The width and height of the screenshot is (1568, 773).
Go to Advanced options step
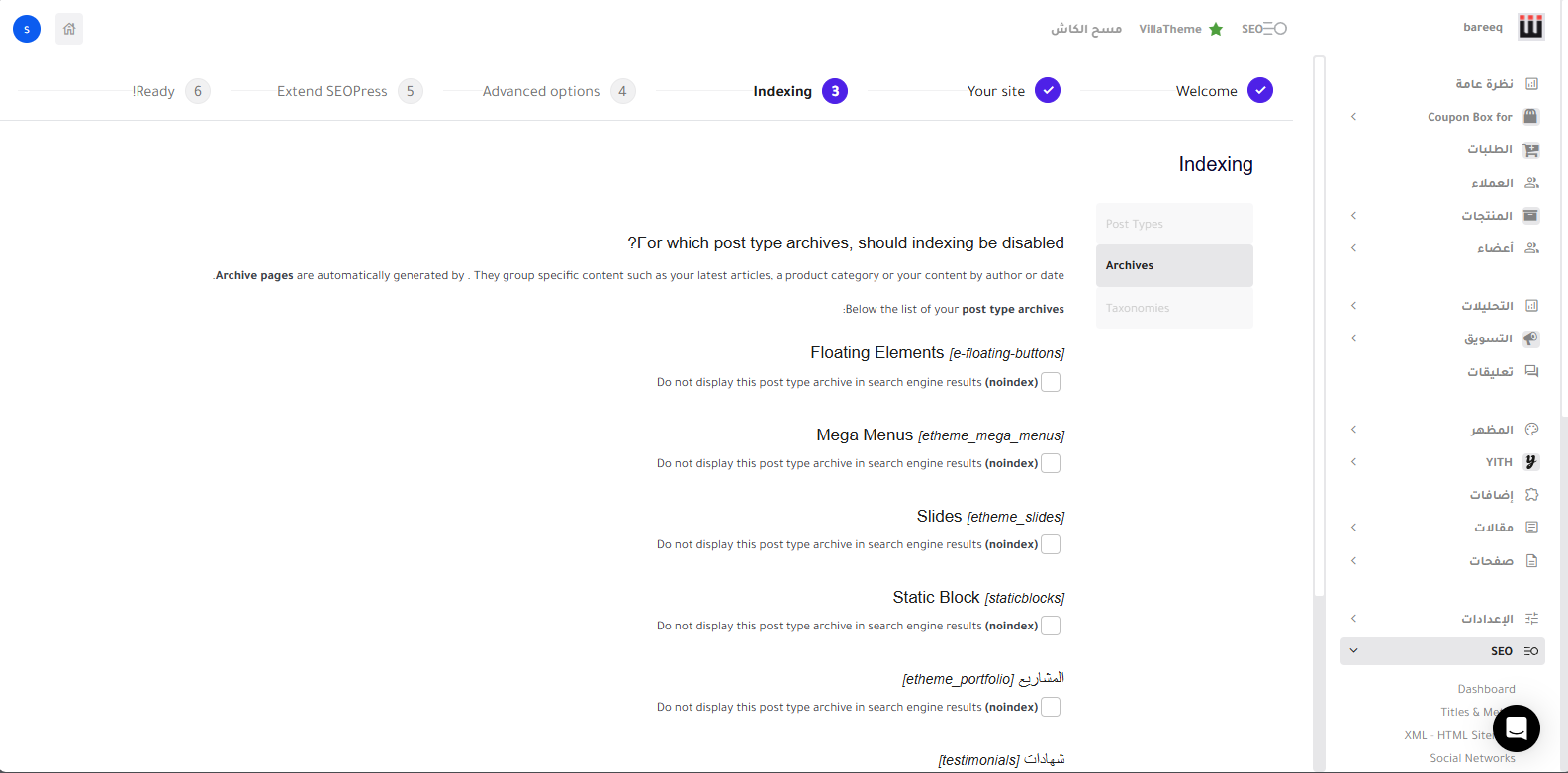click(541, 91)
